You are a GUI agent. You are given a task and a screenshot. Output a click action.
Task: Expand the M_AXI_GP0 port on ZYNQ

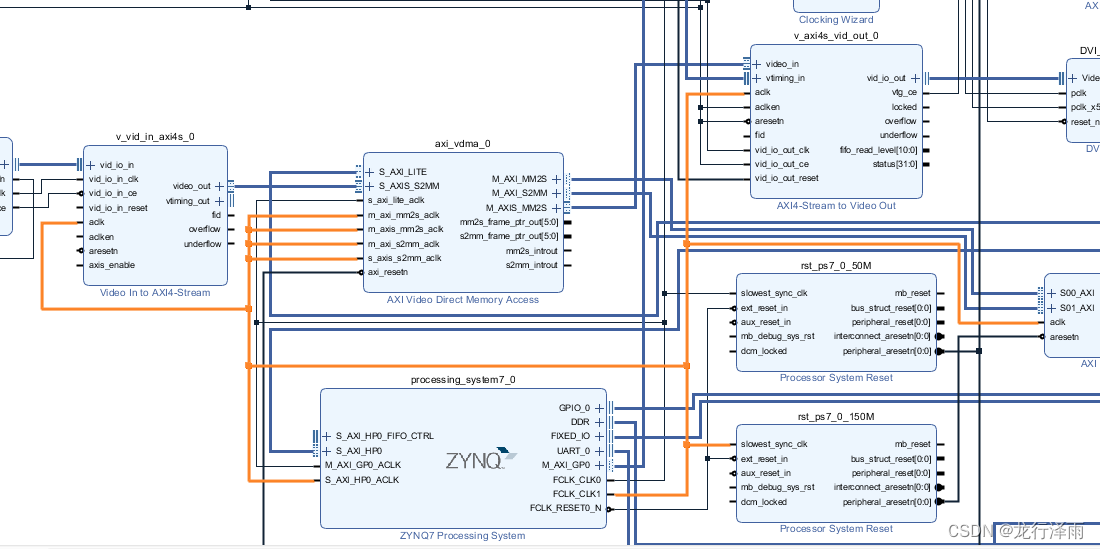tap(600, 465)
